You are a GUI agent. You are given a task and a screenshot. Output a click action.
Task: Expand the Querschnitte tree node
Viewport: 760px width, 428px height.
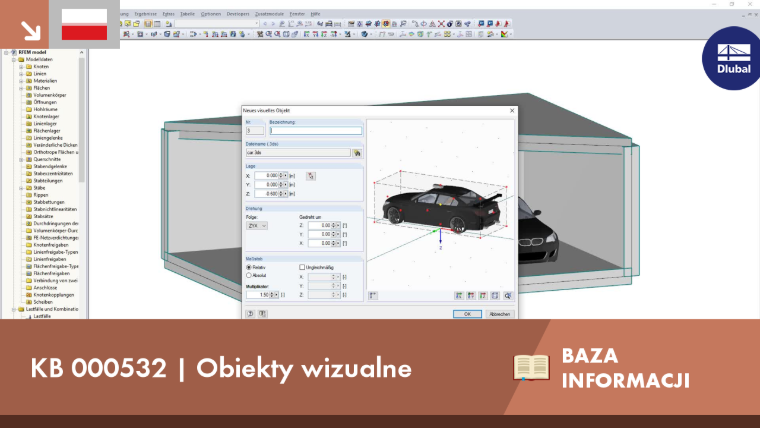click(x=21, y=159)
